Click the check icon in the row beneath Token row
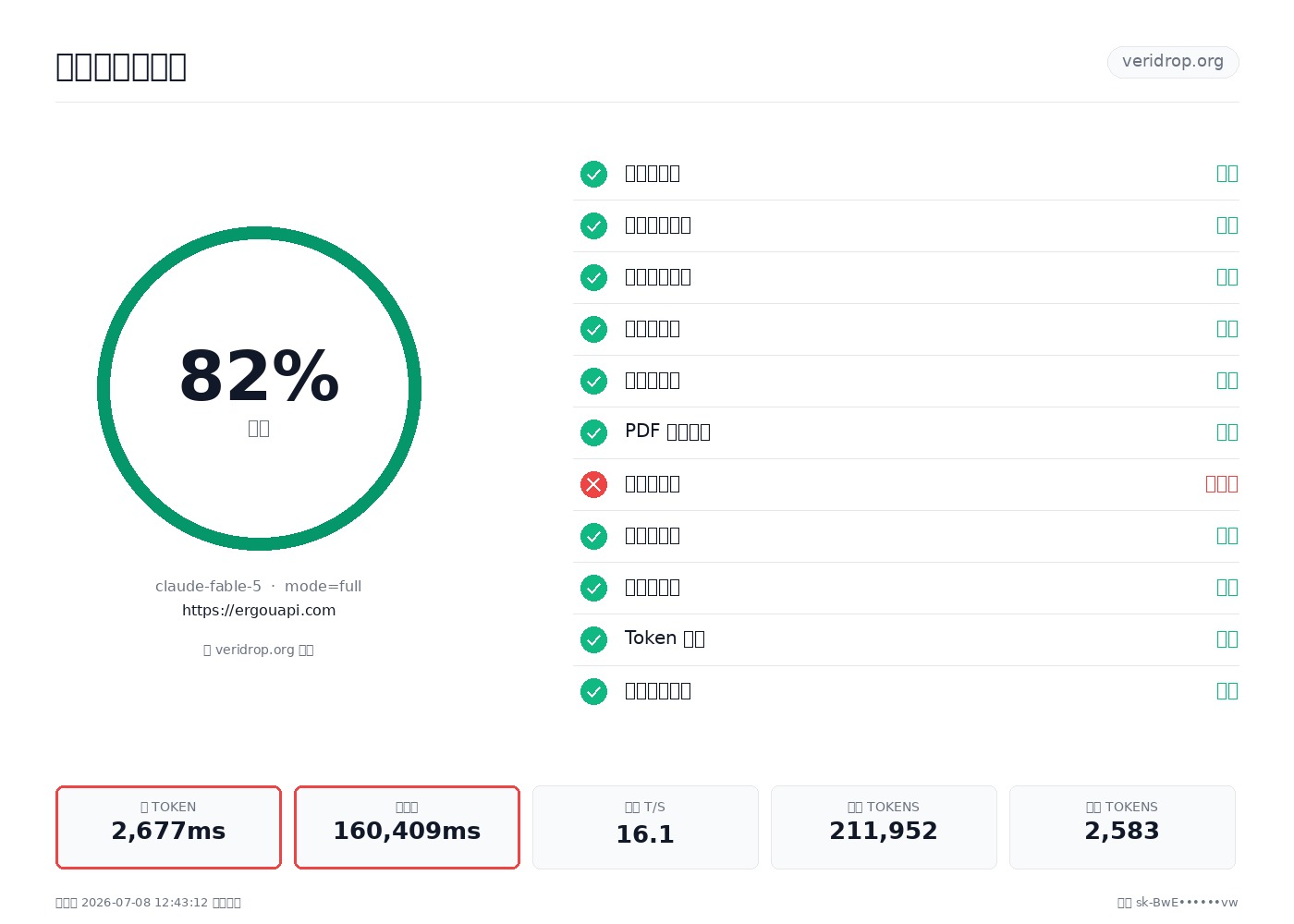Image resolution: width=1294 pixels, height=924 pixels. tap(593, 691)
